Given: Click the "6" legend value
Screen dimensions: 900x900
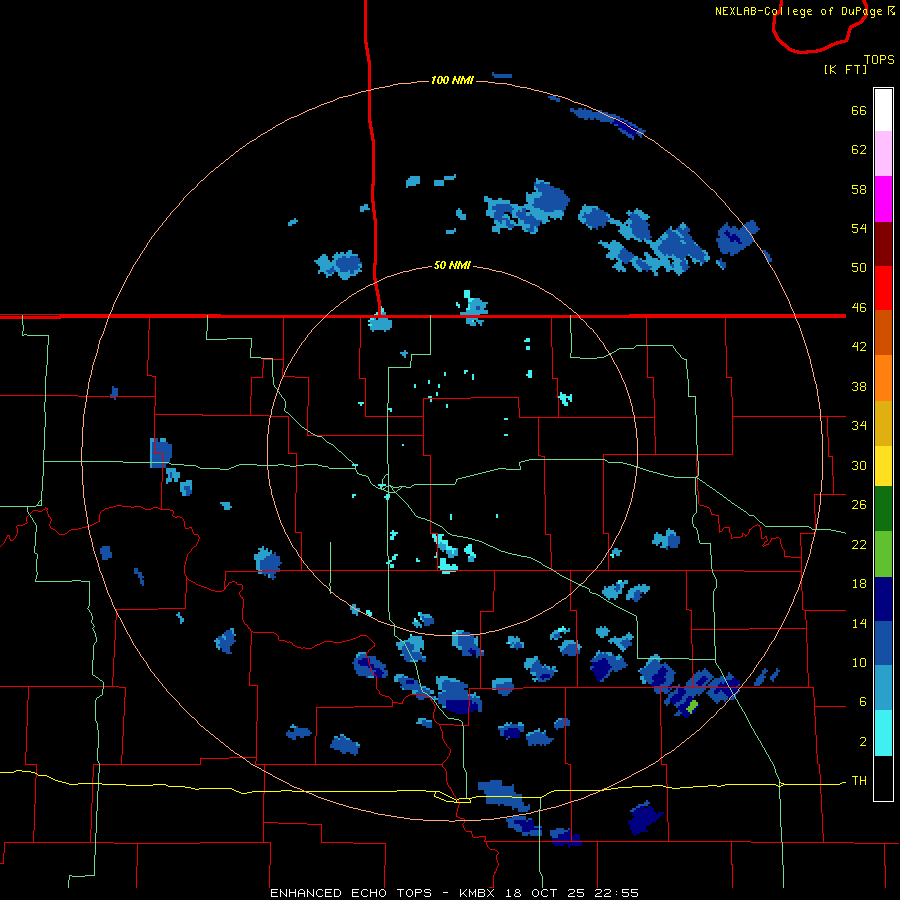Looking at the screenshot, I should click(863, 702).
